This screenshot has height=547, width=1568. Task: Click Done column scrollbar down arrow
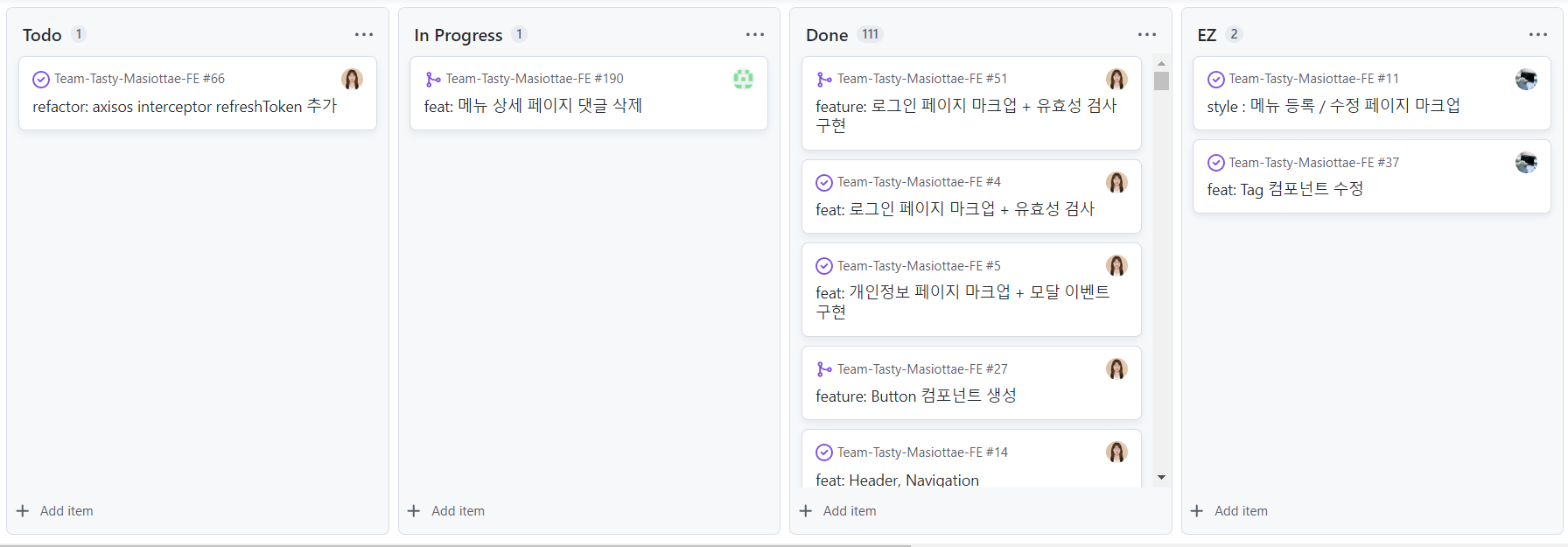click(1162, 478)
